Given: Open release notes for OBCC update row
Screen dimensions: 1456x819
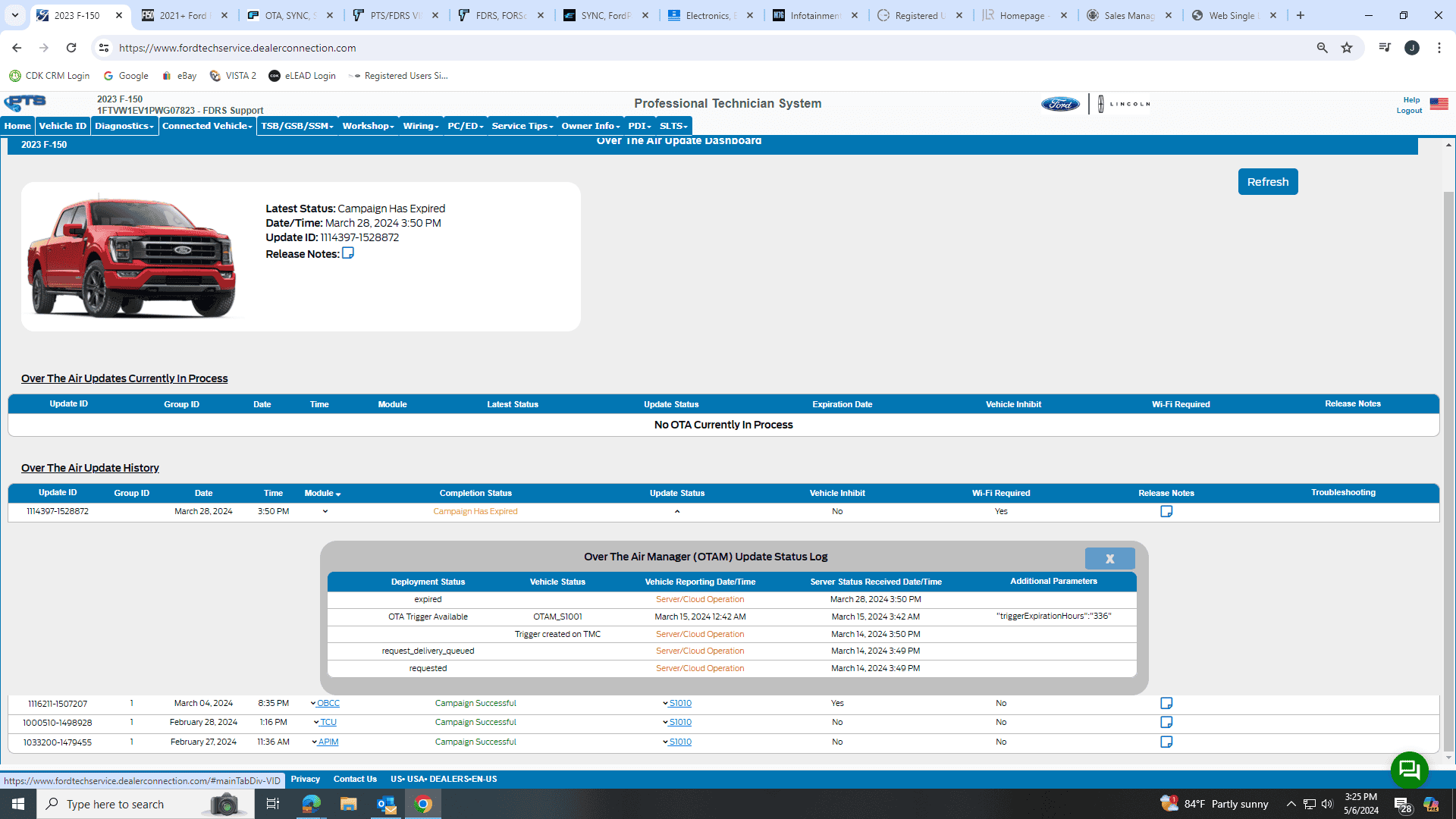Looking at the screenshot, I should [1166, 704].
